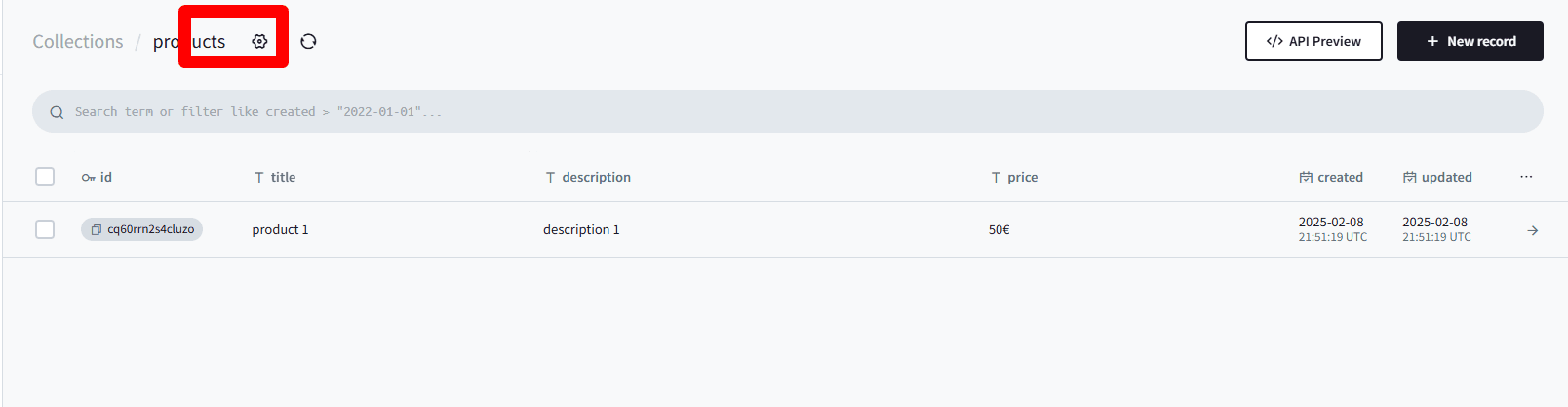Sort by updated date column
Image resolution: width=1568 pixels, height=407 pixels.
pos(1437,177)
